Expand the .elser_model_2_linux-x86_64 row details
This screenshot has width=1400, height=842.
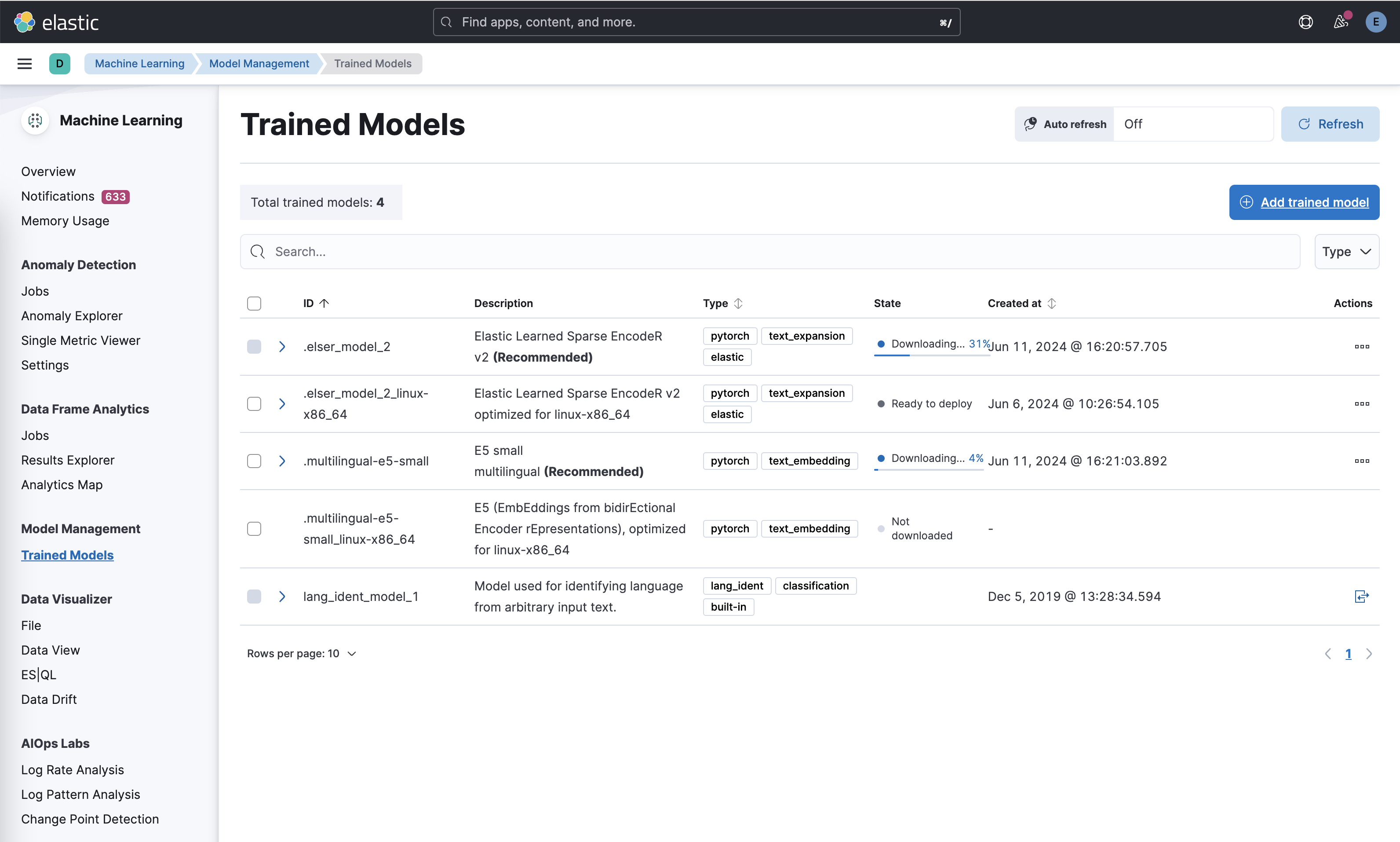pos(282,404)
